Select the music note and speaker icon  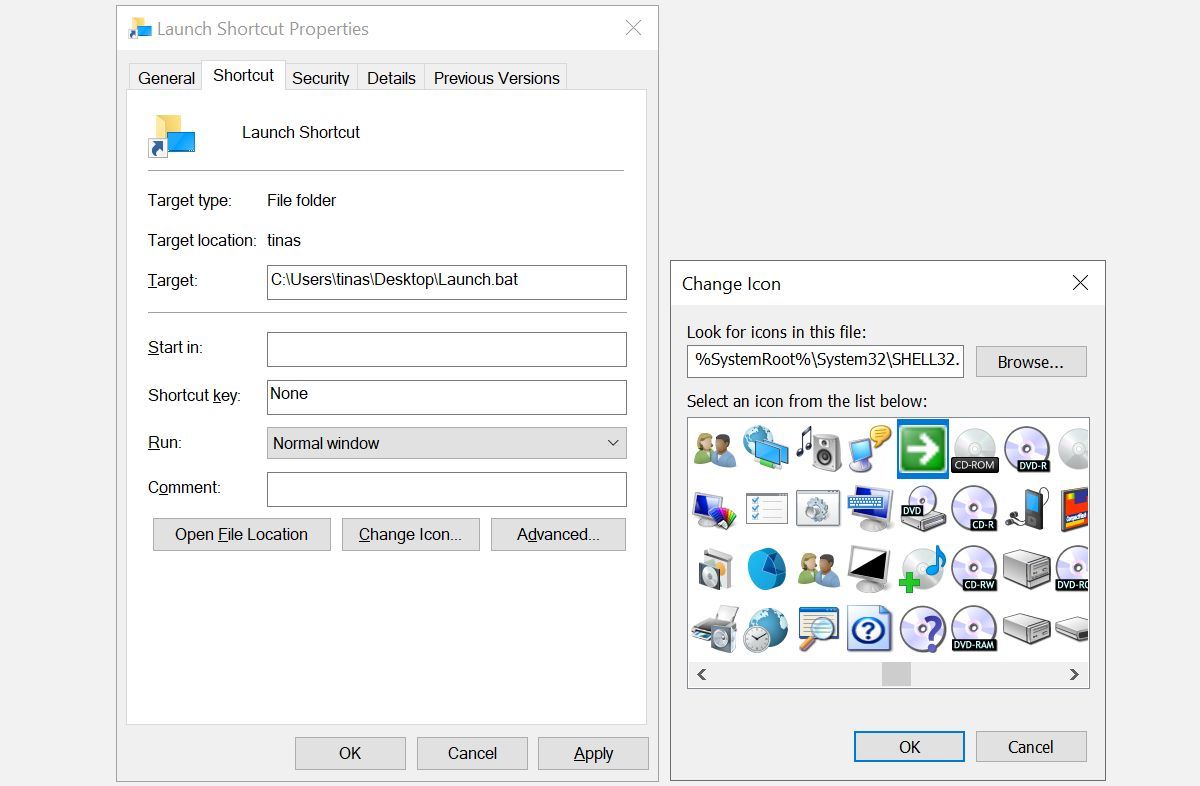819,448
